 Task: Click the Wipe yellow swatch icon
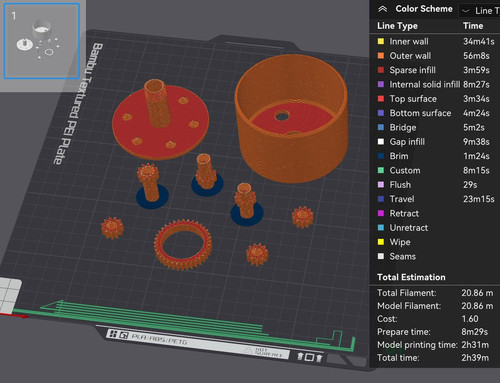click(x=381, y=242)
